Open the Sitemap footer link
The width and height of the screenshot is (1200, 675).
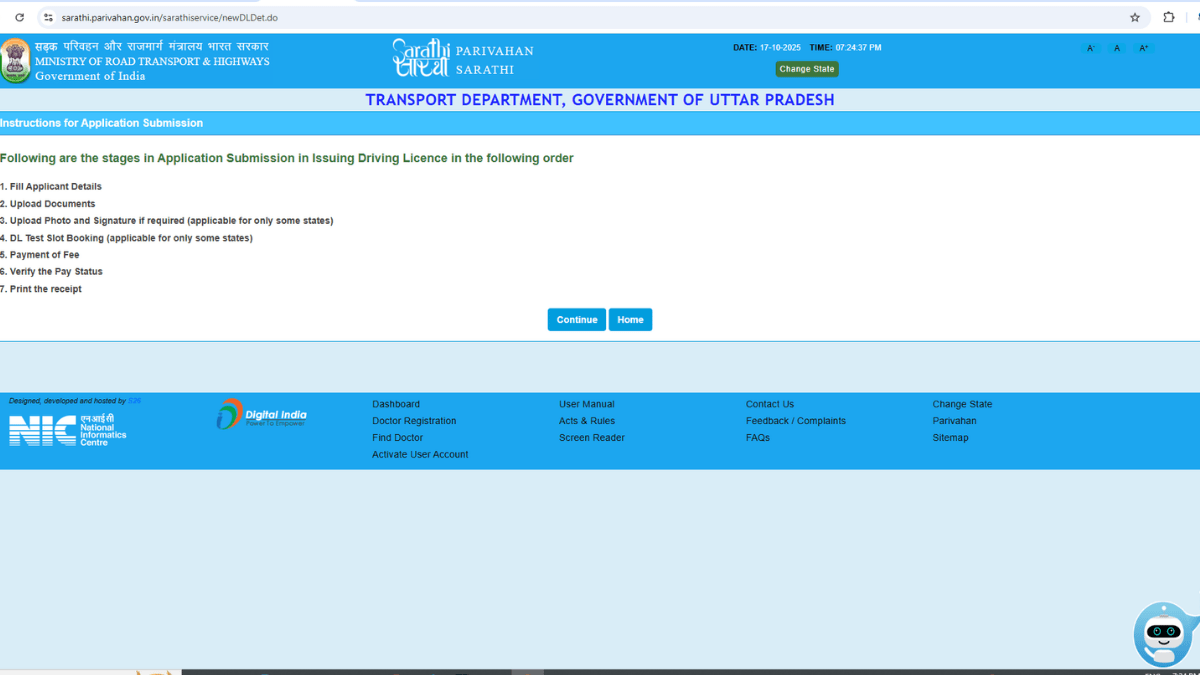(x=950, y=438)
